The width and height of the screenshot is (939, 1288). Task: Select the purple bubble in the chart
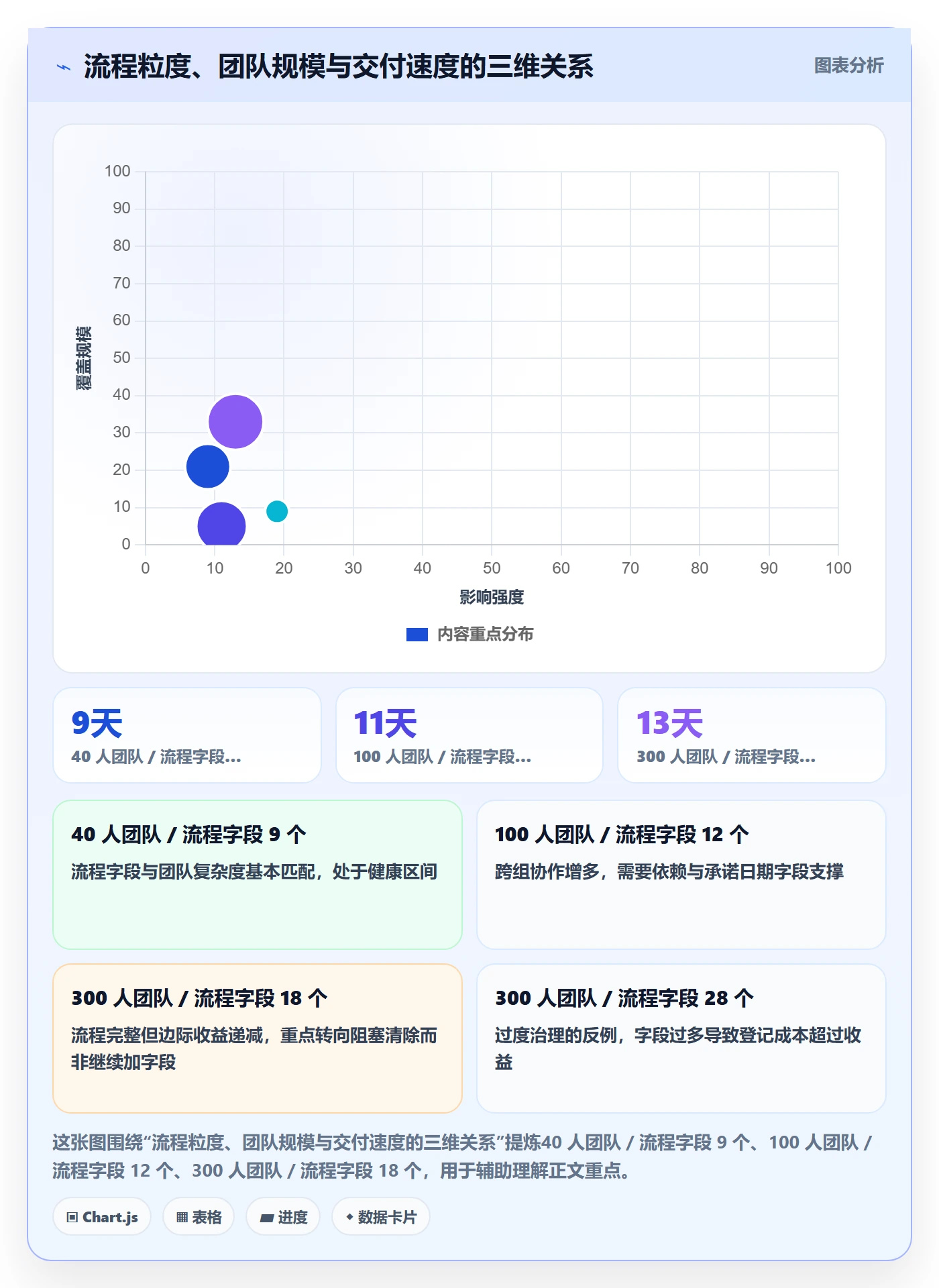[x=235, y=422]
